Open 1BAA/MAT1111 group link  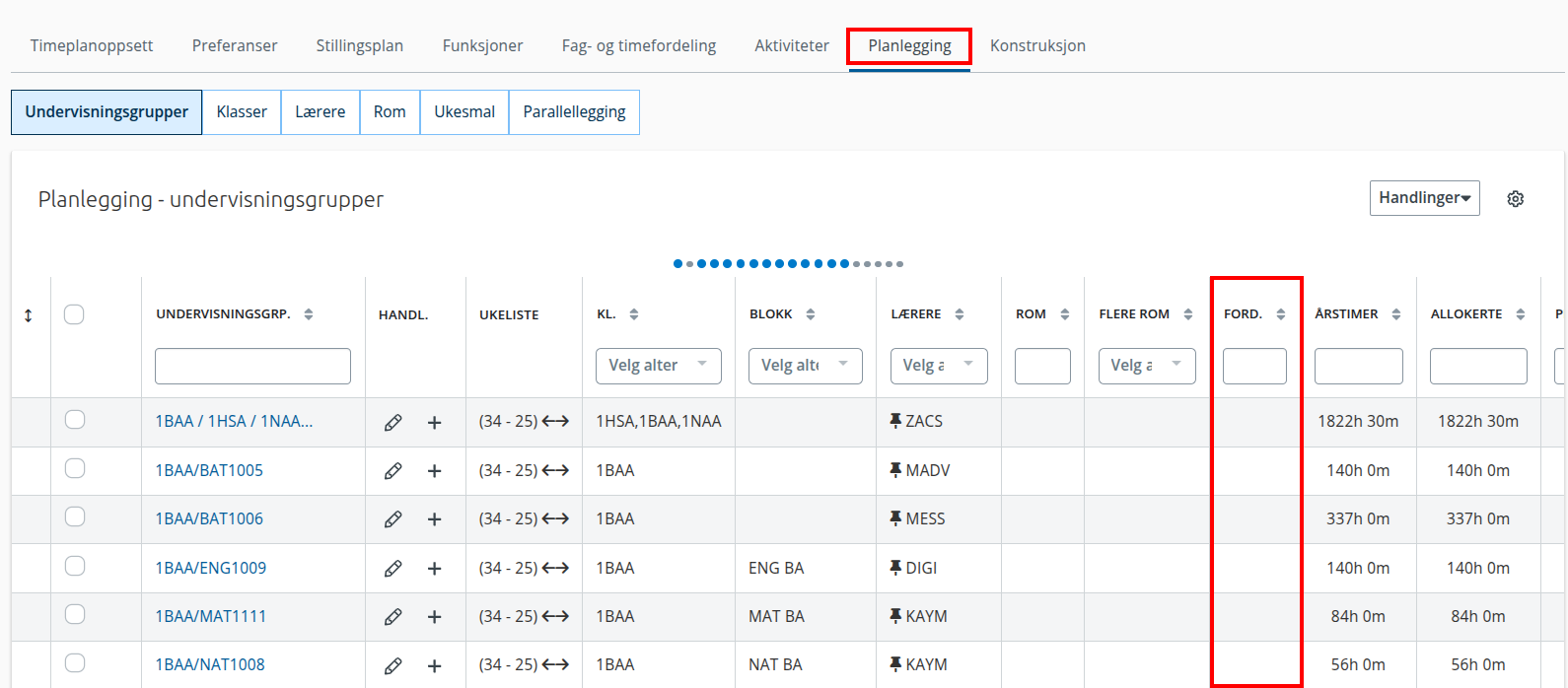211,616
